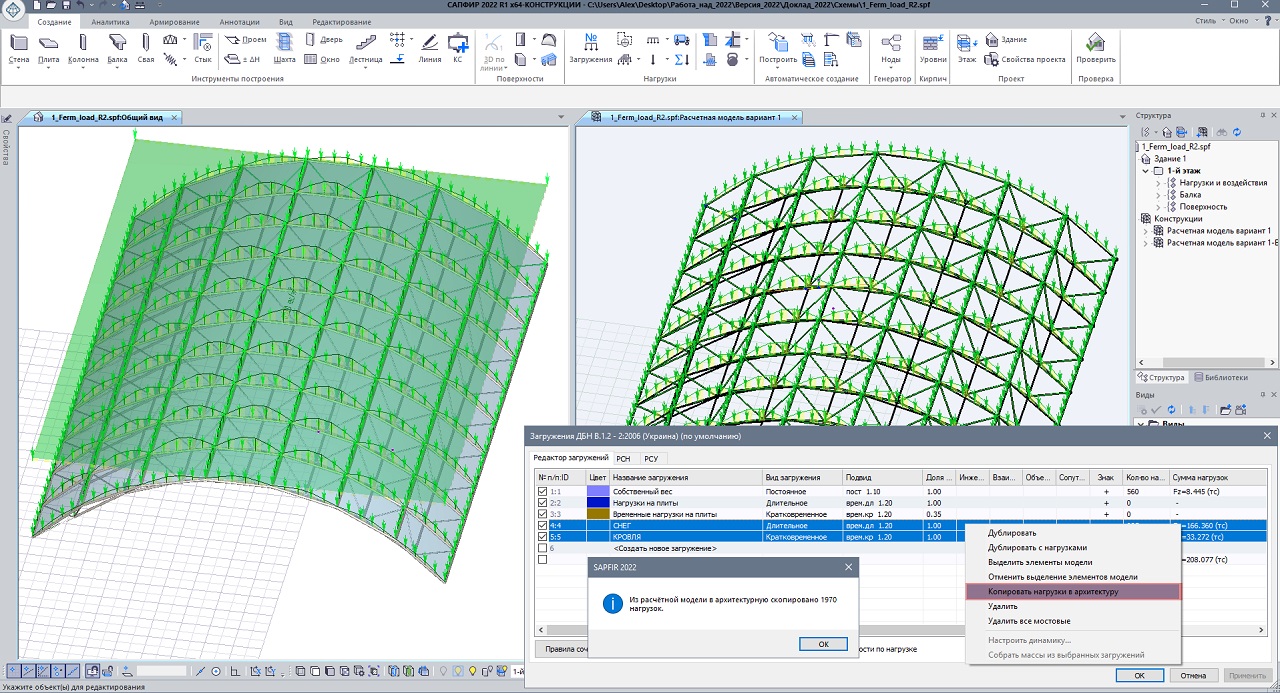Click the color swatch for Собственный вес
Screen dimensions: 1280x693
click(598, 492)
